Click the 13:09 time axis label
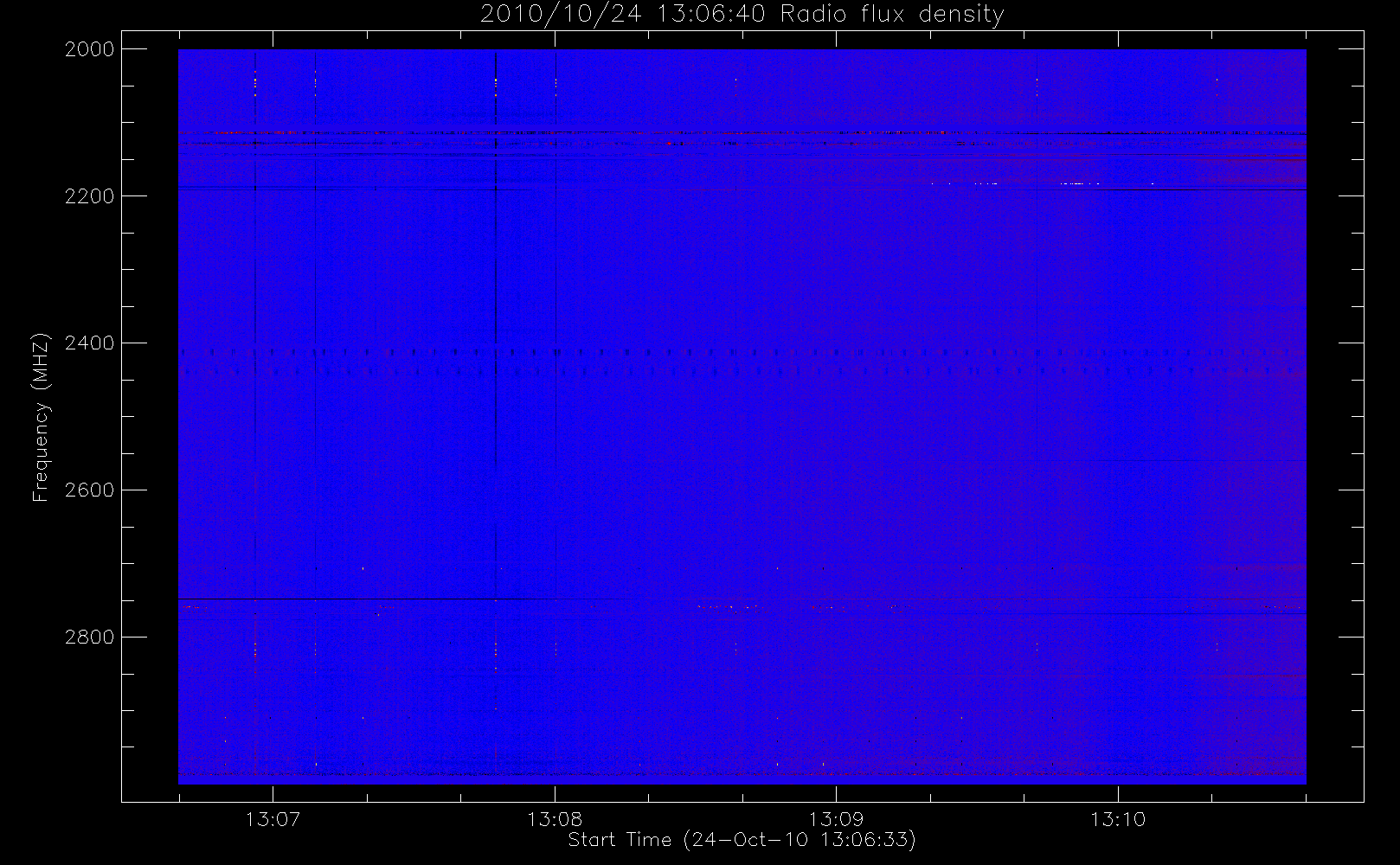 click(836, 819)
